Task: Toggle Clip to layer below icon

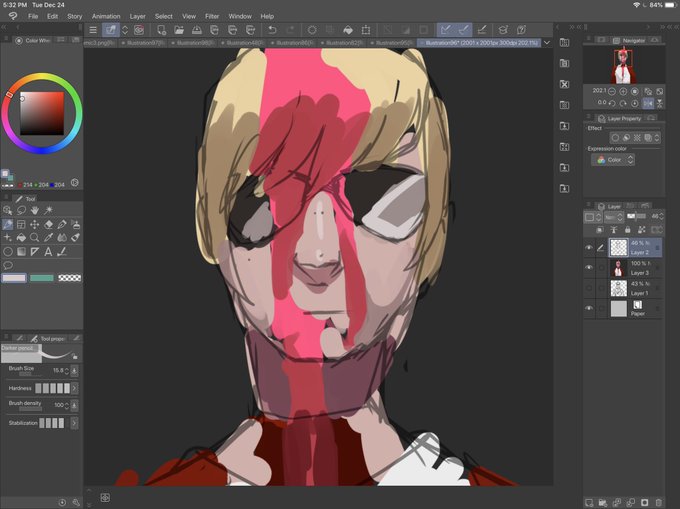Action: [600, 230]
